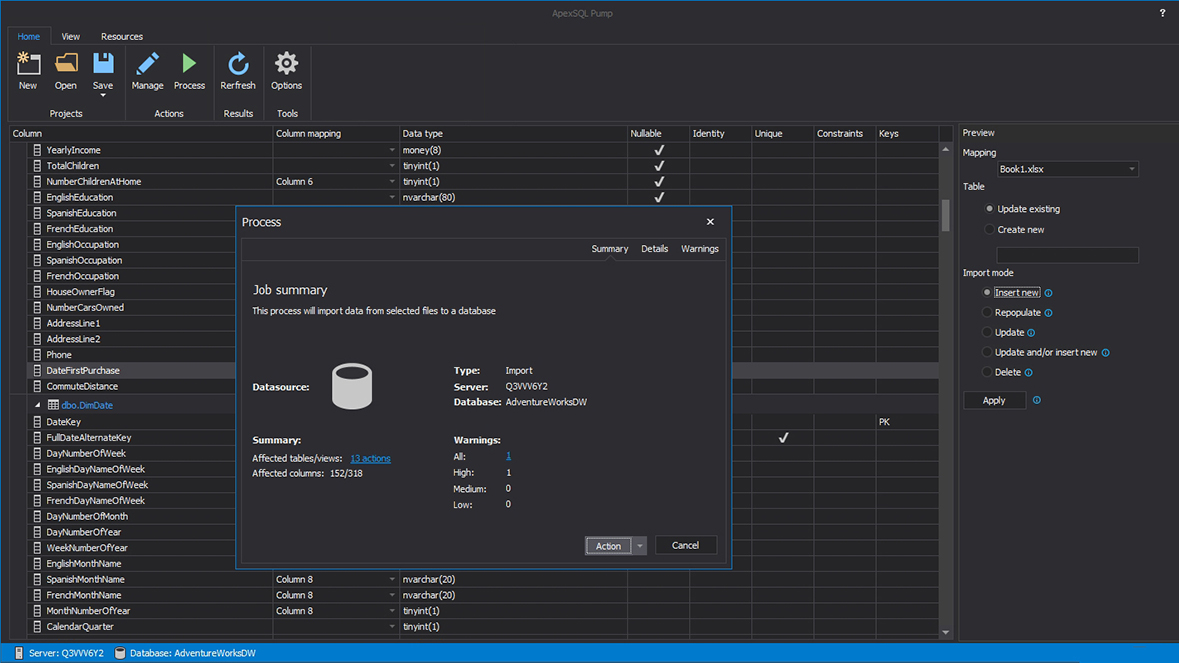Screen dimensions: 1179x663
Task: Cancel the Process dialog
Action: (x=685, y=545)
